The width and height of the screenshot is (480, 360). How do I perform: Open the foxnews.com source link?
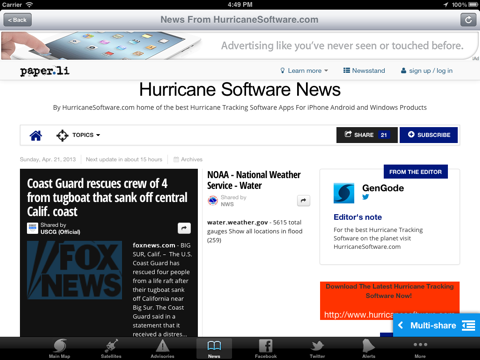click(154, 245)
